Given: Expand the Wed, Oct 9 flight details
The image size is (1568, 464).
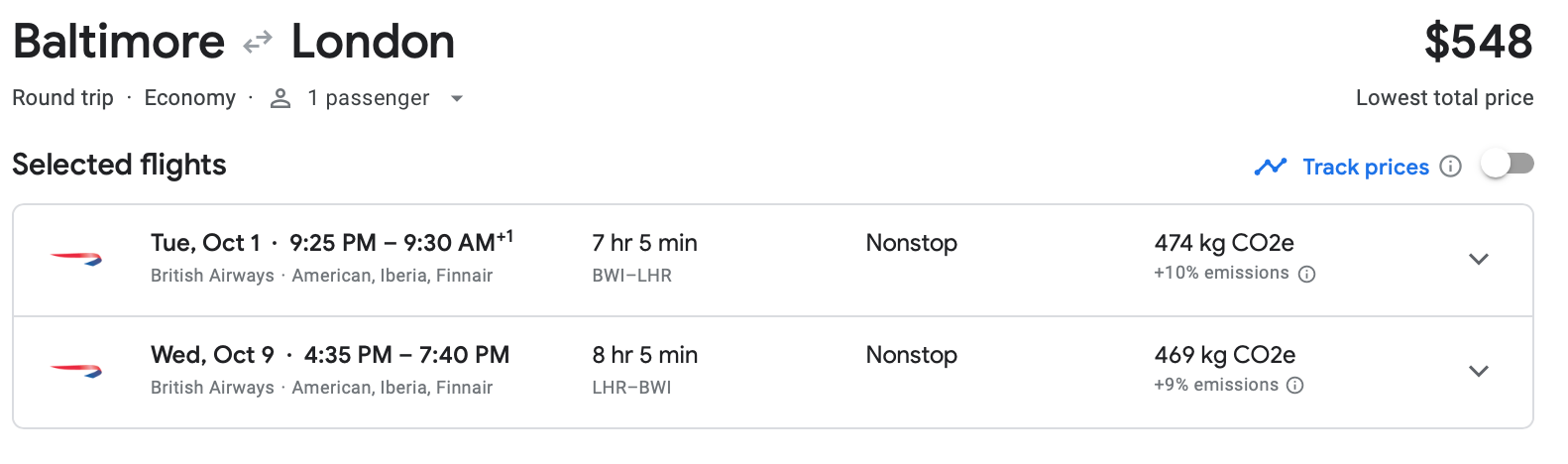Looking at the screenshot, I should [1478, 372].
